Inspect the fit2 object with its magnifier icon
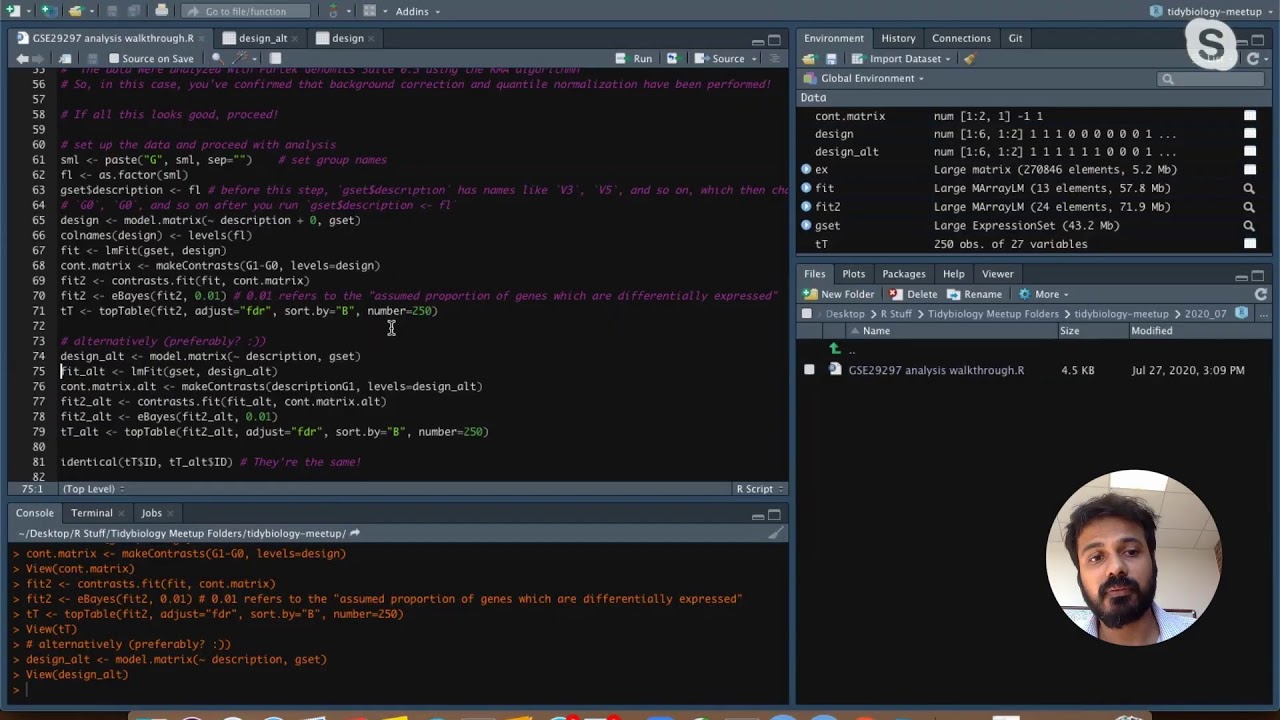 1249,207
